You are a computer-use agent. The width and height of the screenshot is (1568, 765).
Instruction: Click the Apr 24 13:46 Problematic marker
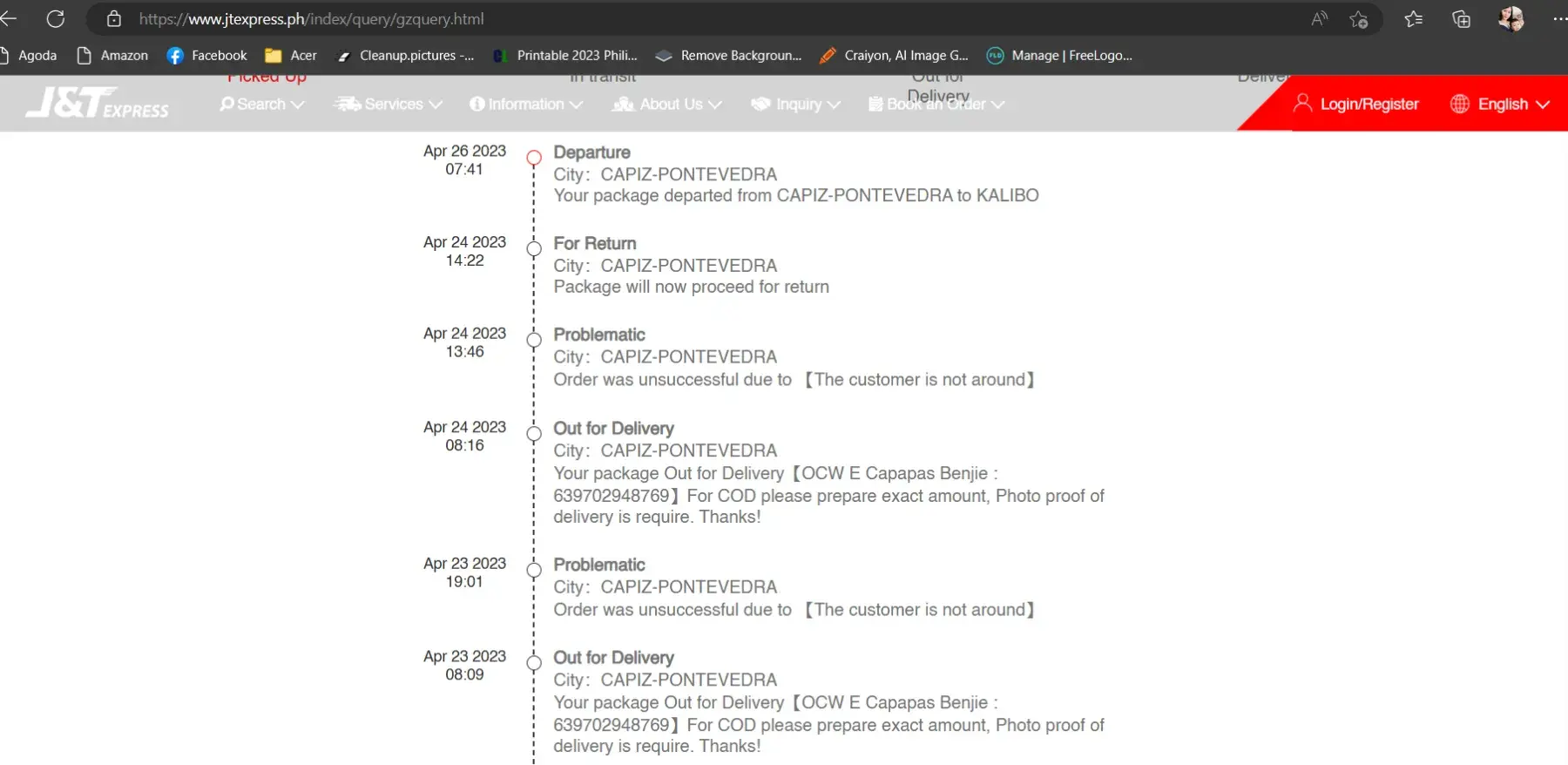click(x=534, y=340)
